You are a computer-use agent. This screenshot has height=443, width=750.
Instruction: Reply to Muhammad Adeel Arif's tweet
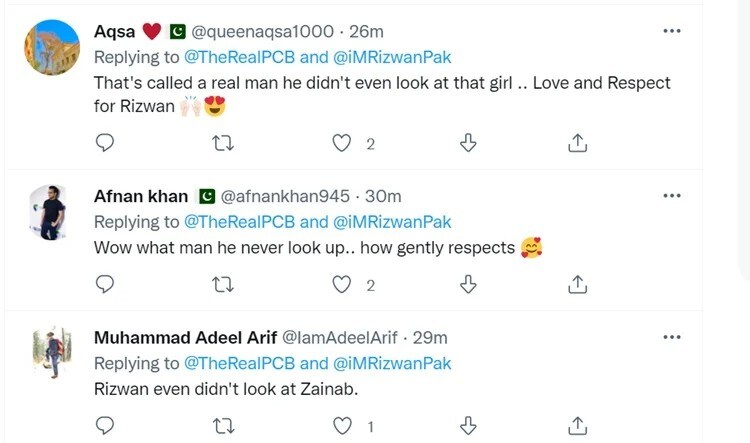tap(104, 426)
